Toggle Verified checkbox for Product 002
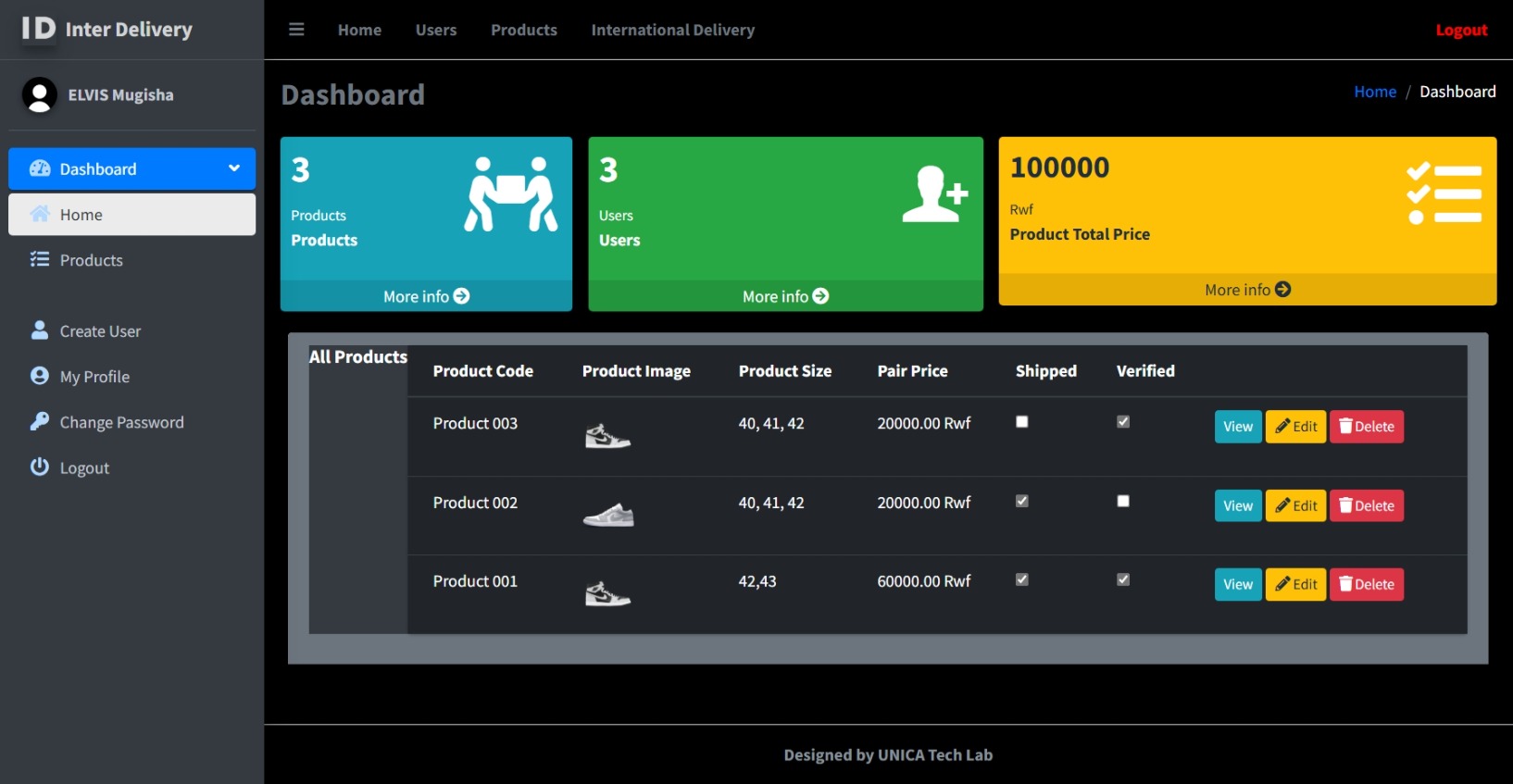This screenshot has height=784, width=1513. click(x=1123, y=501)
